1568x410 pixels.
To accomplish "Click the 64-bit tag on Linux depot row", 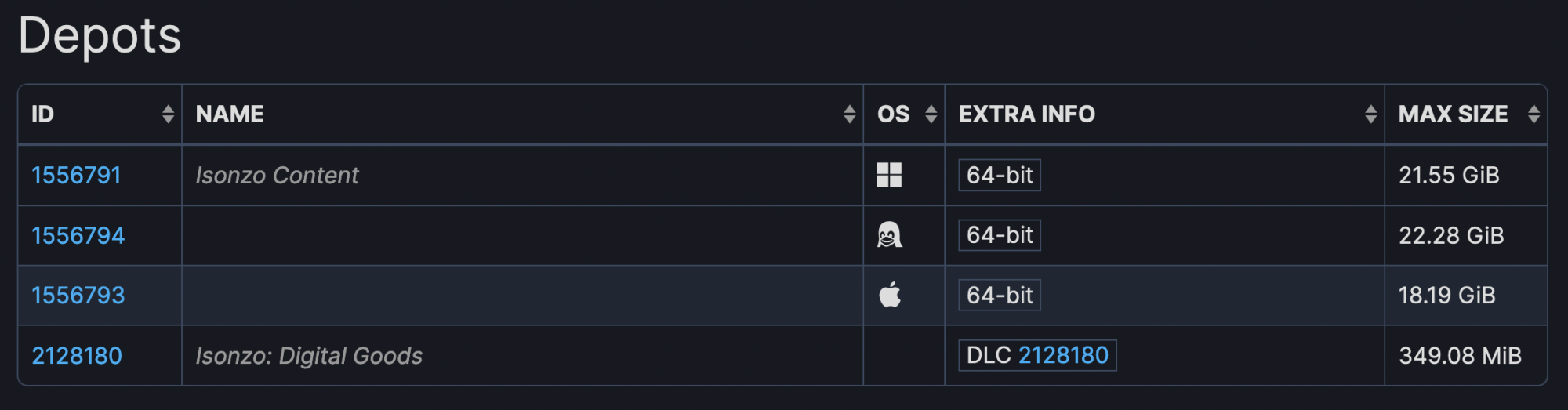I will pos(1000,235).
